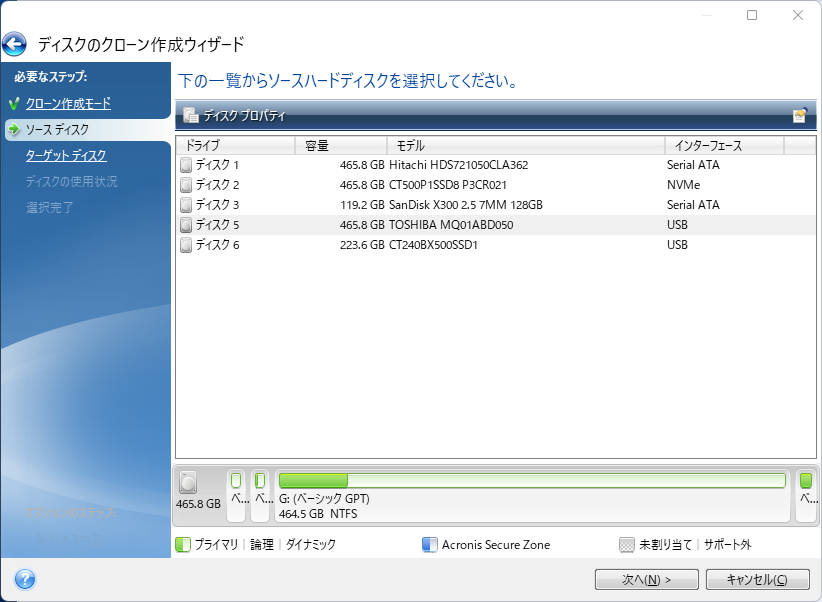The width and height of the screenshot is (822, 602).
Task: Sort by モデル column header
Action: point(526,145)
